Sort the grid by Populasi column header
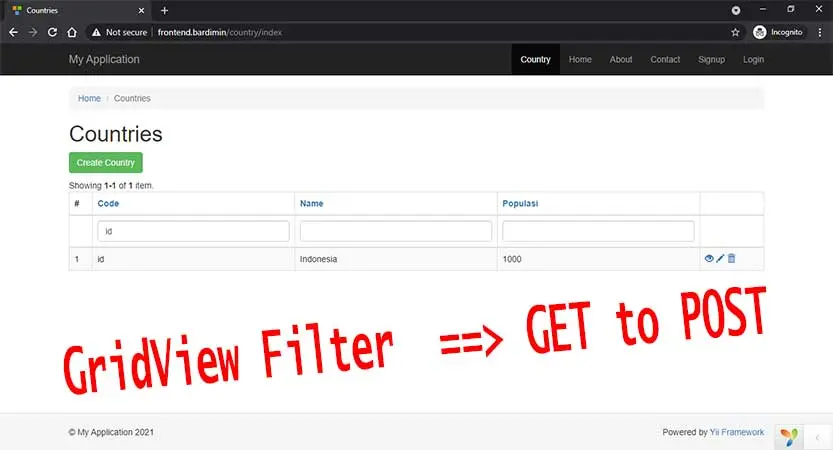 click(x=519, y=203)
